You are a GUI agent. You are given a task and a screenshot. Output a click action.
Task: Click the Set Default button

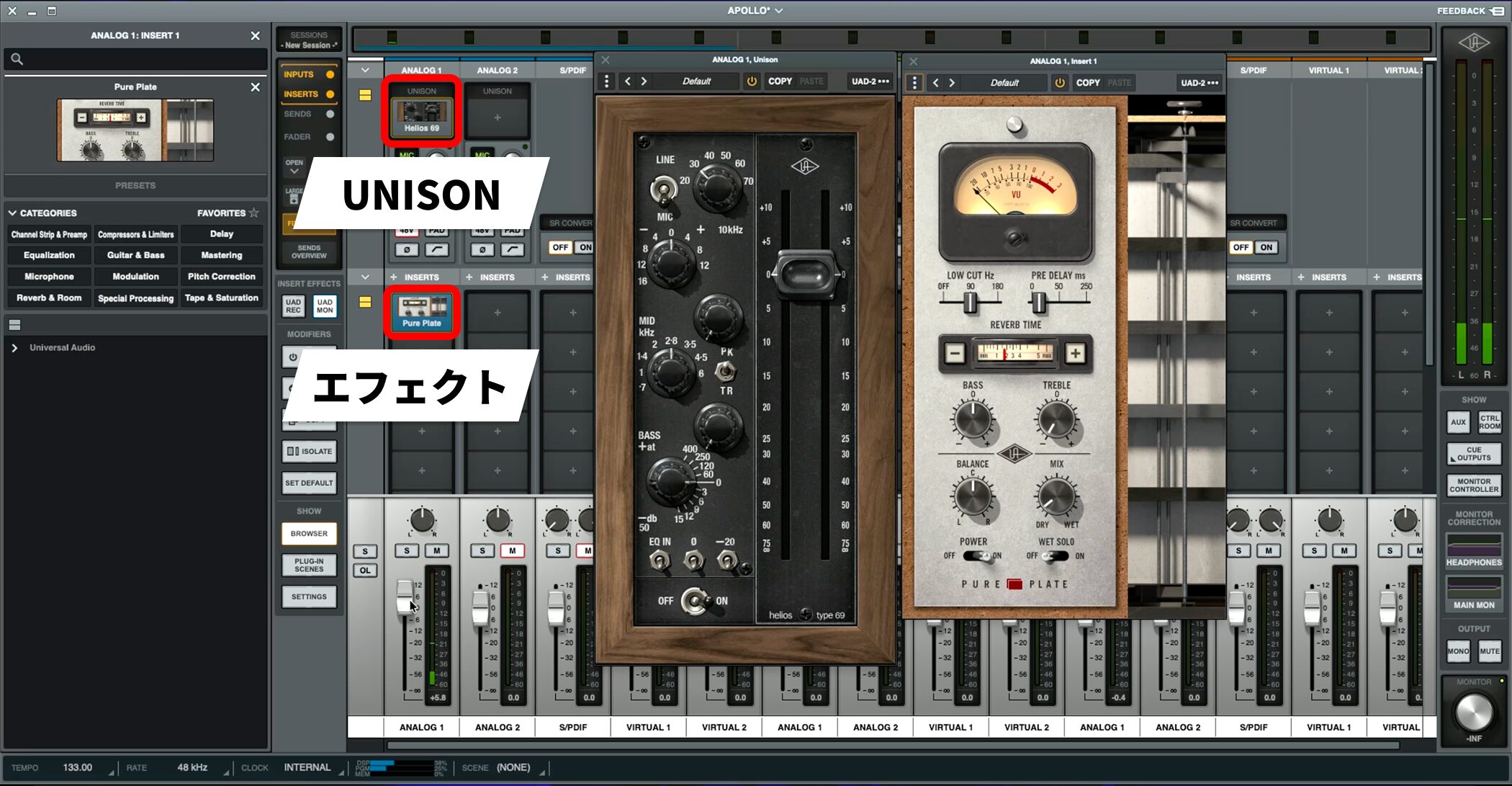pyautogui.click(x=309, y=483)
